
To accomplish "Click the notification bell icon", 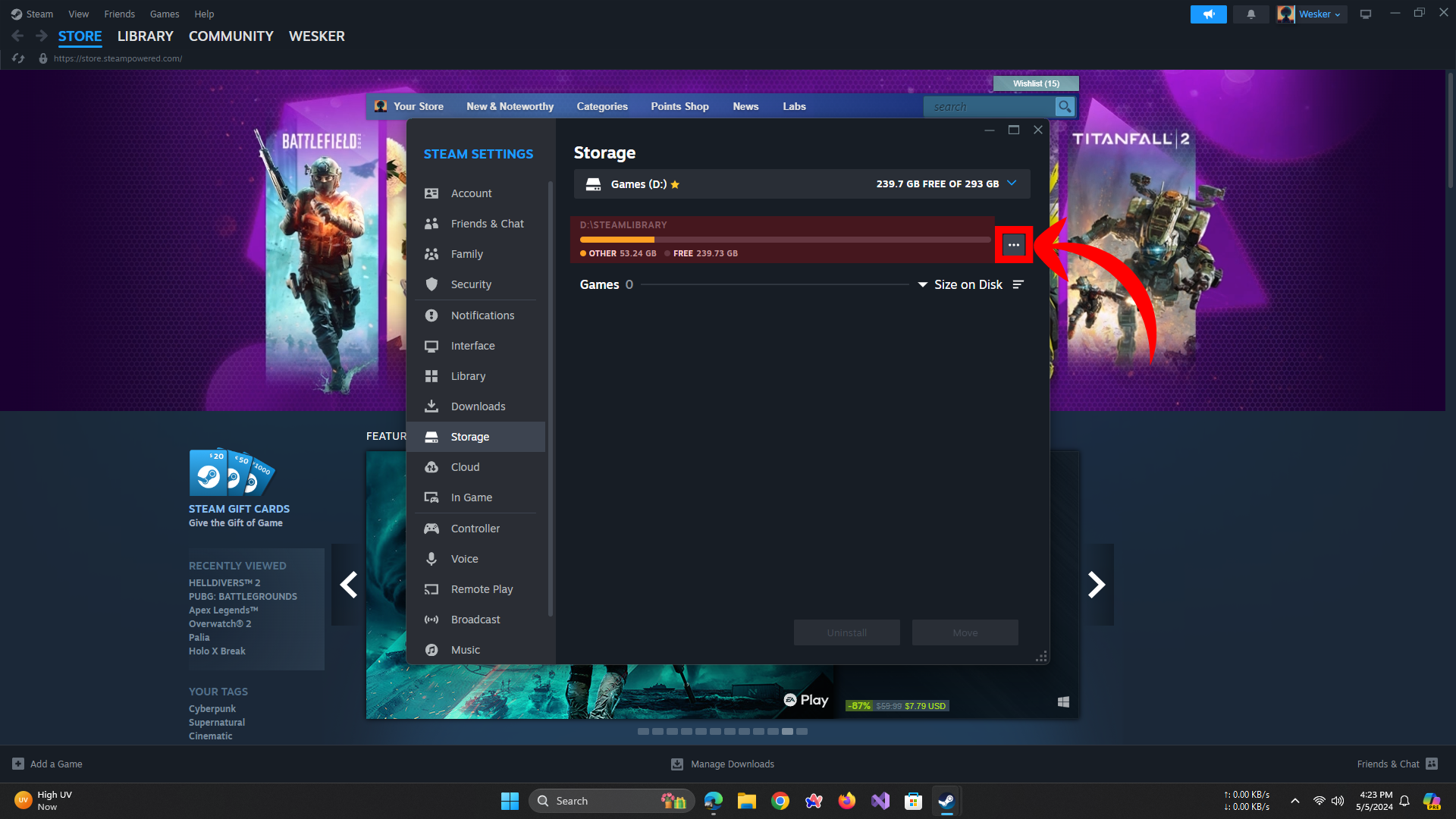I will click(1250, 14).
